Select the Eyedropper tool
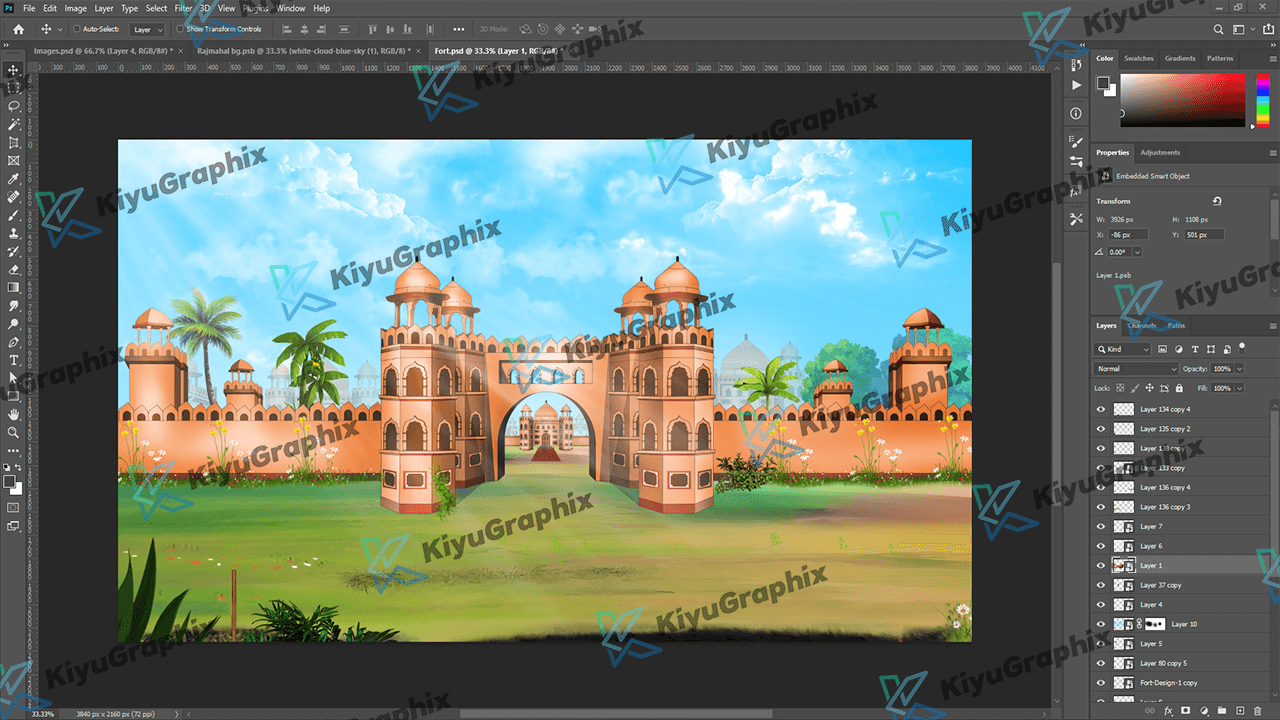Screen dimensions: 1280x720 coord(14,179)
